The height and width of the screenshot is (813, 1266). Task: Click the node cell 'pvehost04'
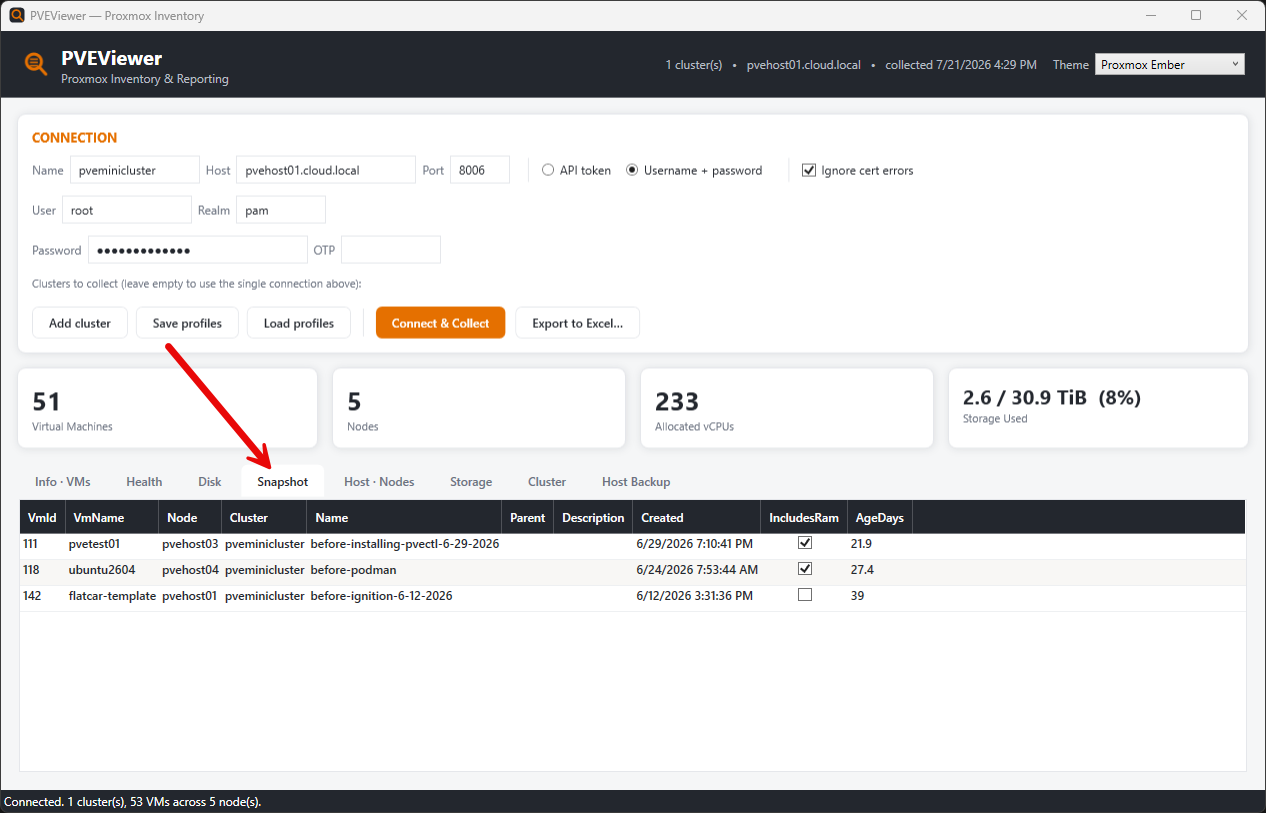click(190, 570)
